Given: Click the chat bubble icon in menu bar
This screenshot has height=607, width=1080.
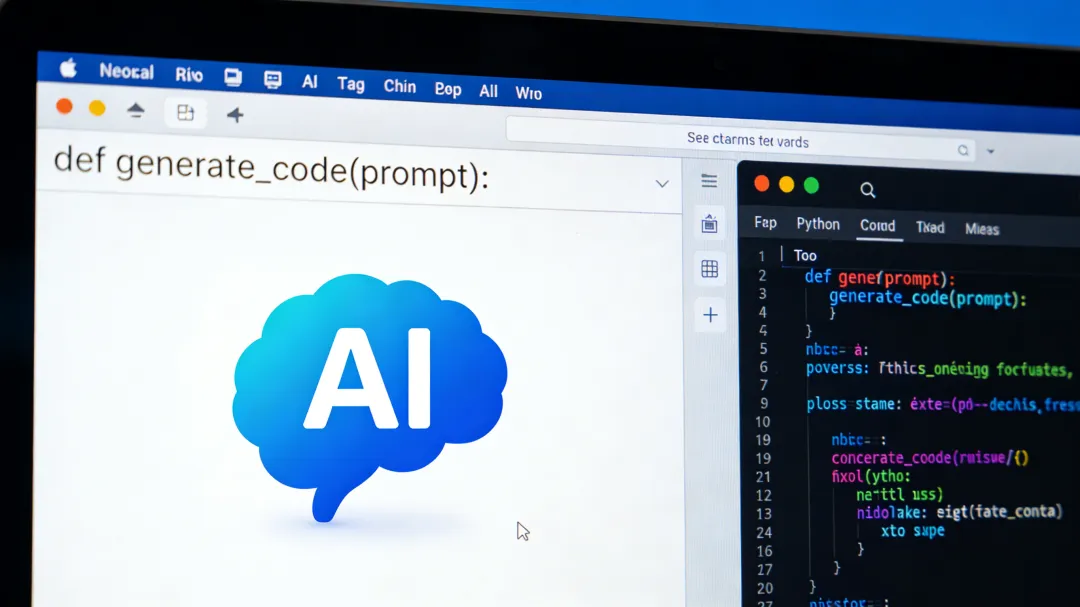Looking at the screenshot, I should pyautogui.click(x=273, y=80).
